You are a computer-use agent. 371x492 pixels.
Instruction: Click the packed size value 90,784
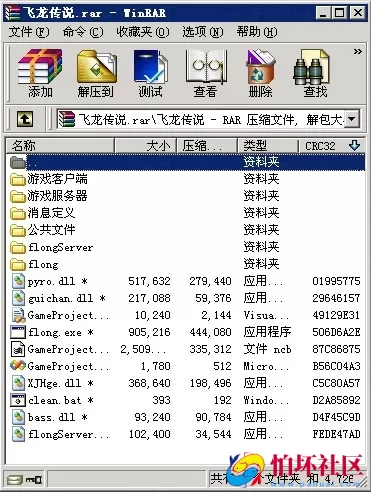point(213,417)
